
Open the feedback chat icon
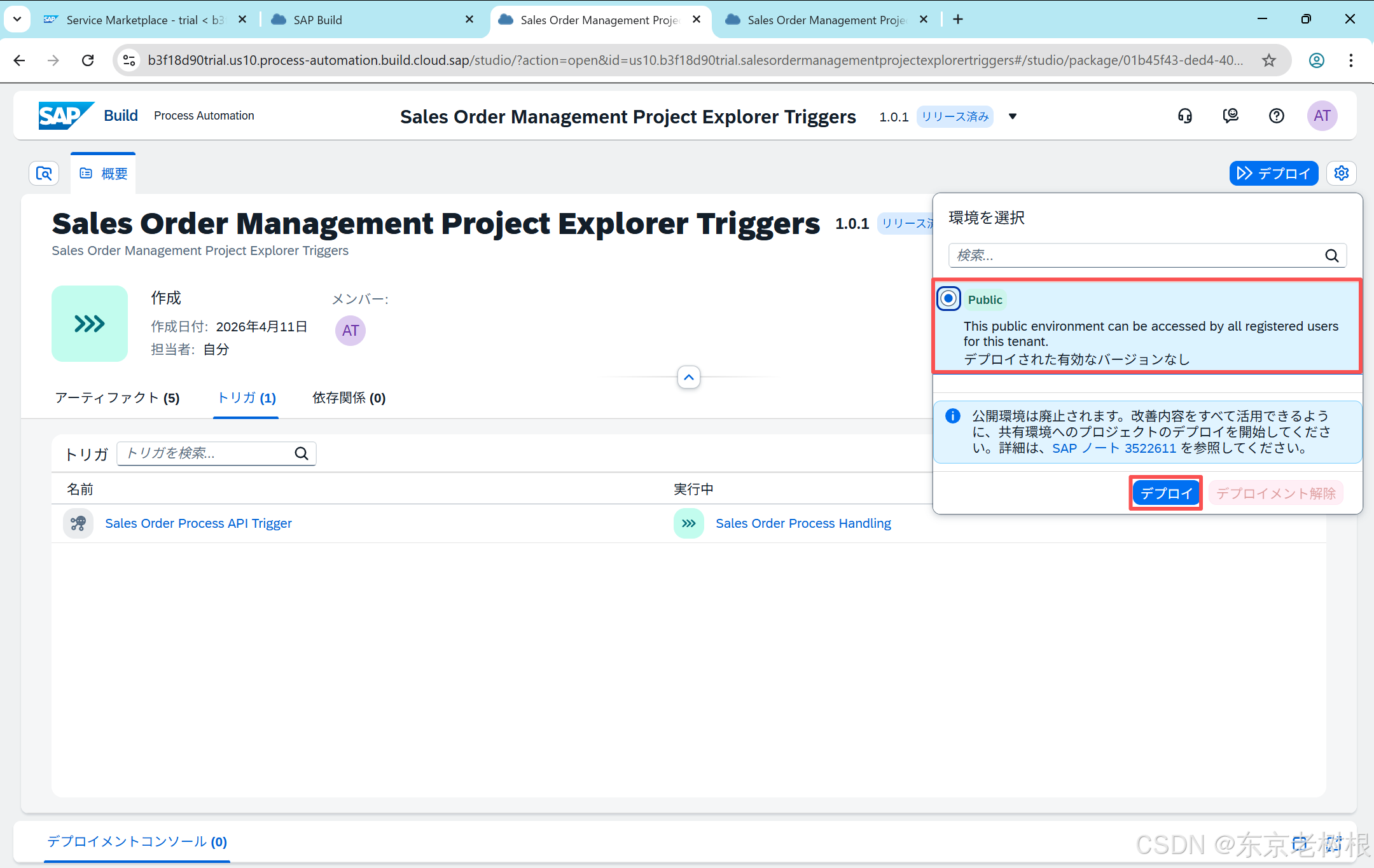tap(1230, 116)
